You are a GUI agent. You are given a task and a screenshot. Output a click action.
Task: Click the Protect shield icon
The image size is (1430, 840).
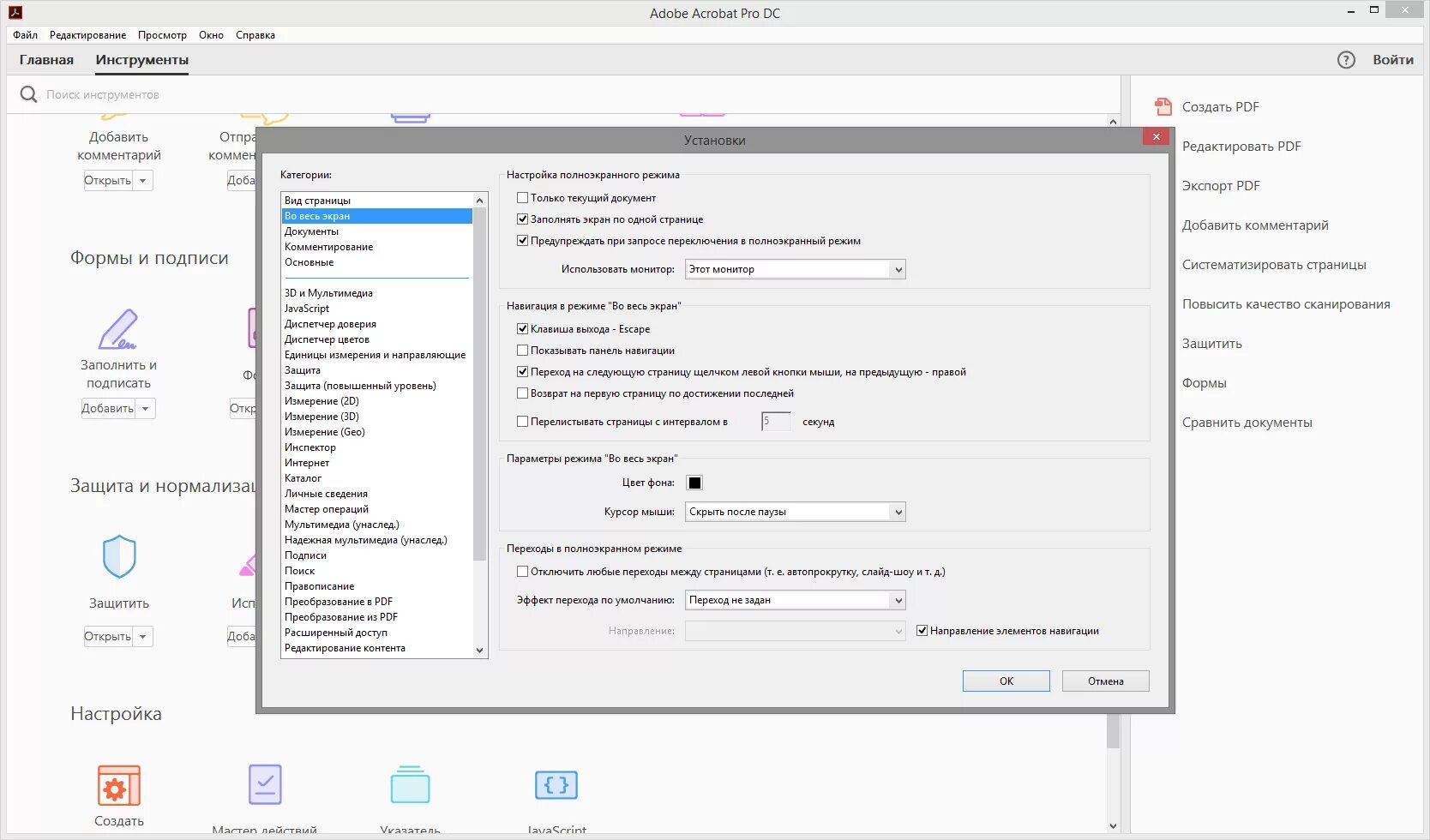[119, 557]
